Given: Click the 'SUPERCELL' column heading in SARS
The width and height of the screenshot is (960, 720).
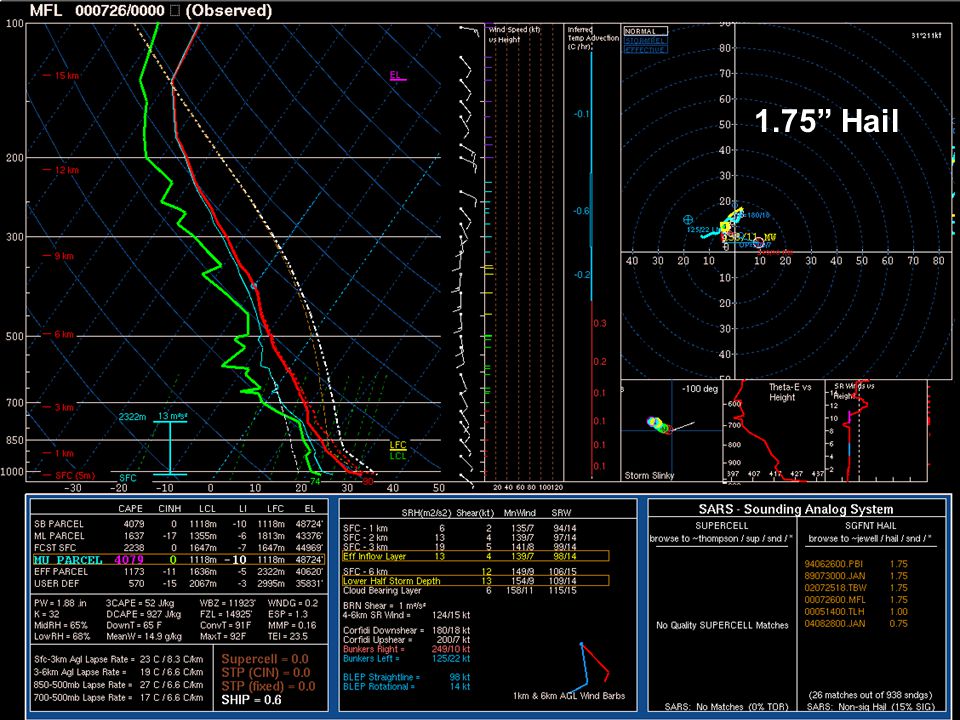Looking at the screenshot, I should coord(722,526).
